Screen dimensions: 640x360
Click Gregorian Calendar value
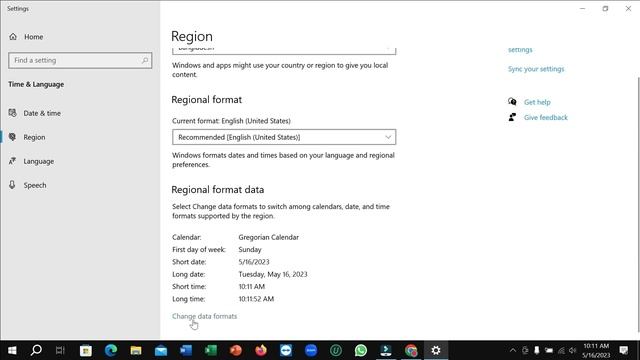(x=269, y=237)
